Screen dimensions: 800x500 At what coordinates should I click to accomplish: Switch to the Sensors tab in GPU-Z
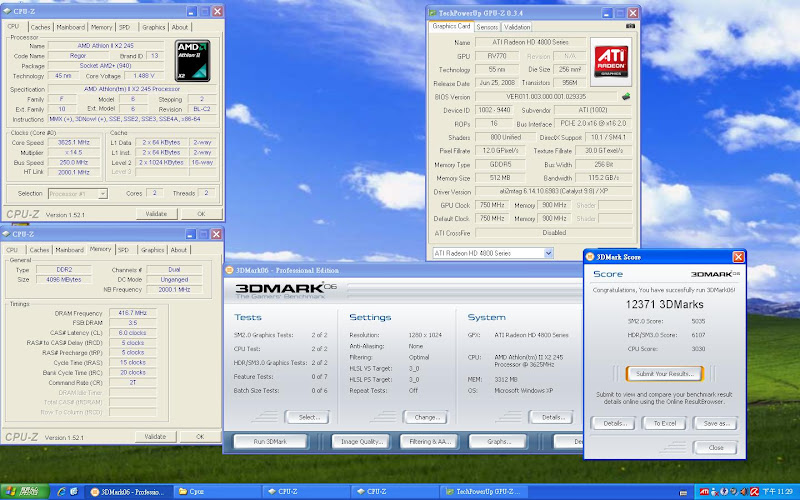[x=487, y=27]
